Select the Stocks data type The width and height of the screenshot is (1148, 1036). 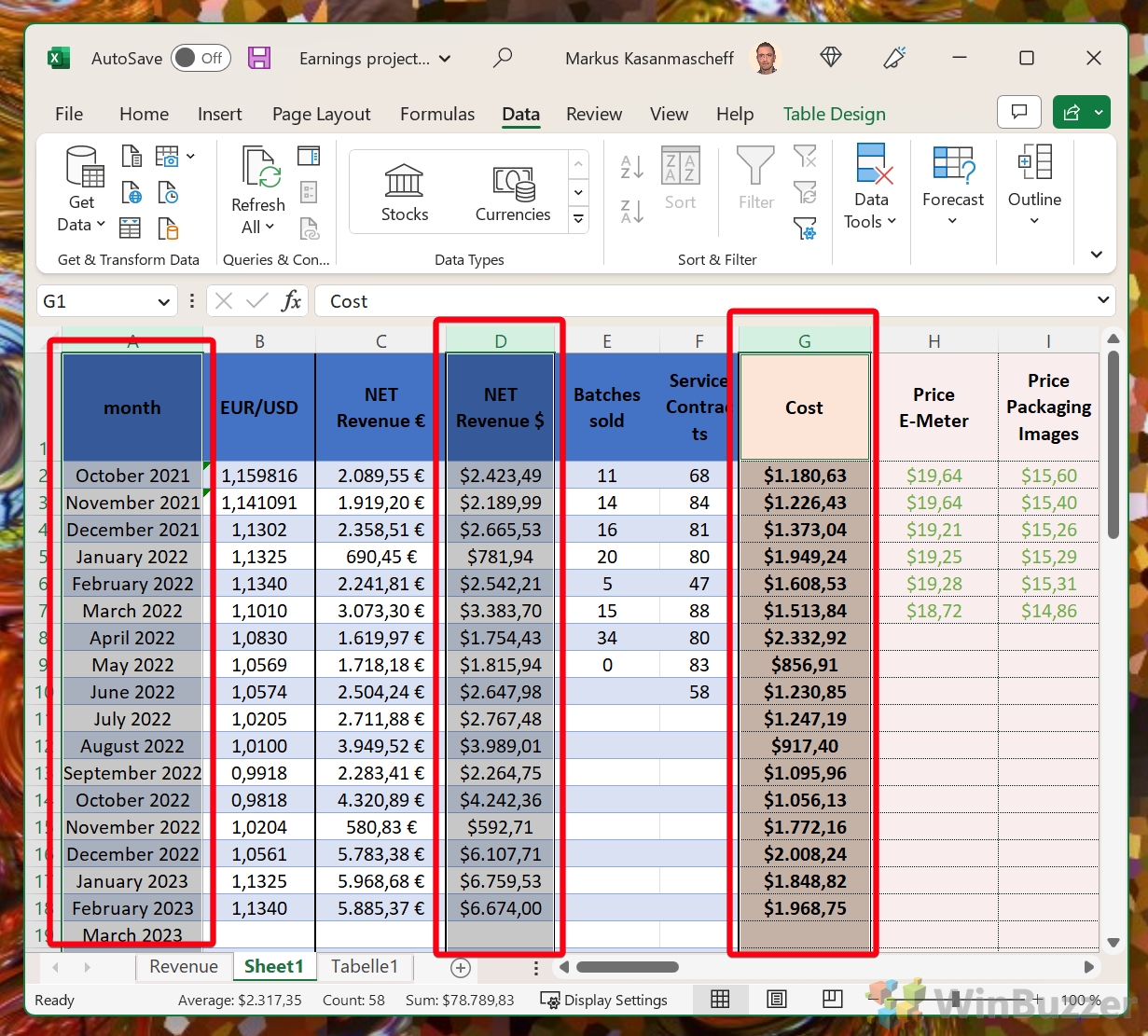pyautogui.click(x=404, y=193)
